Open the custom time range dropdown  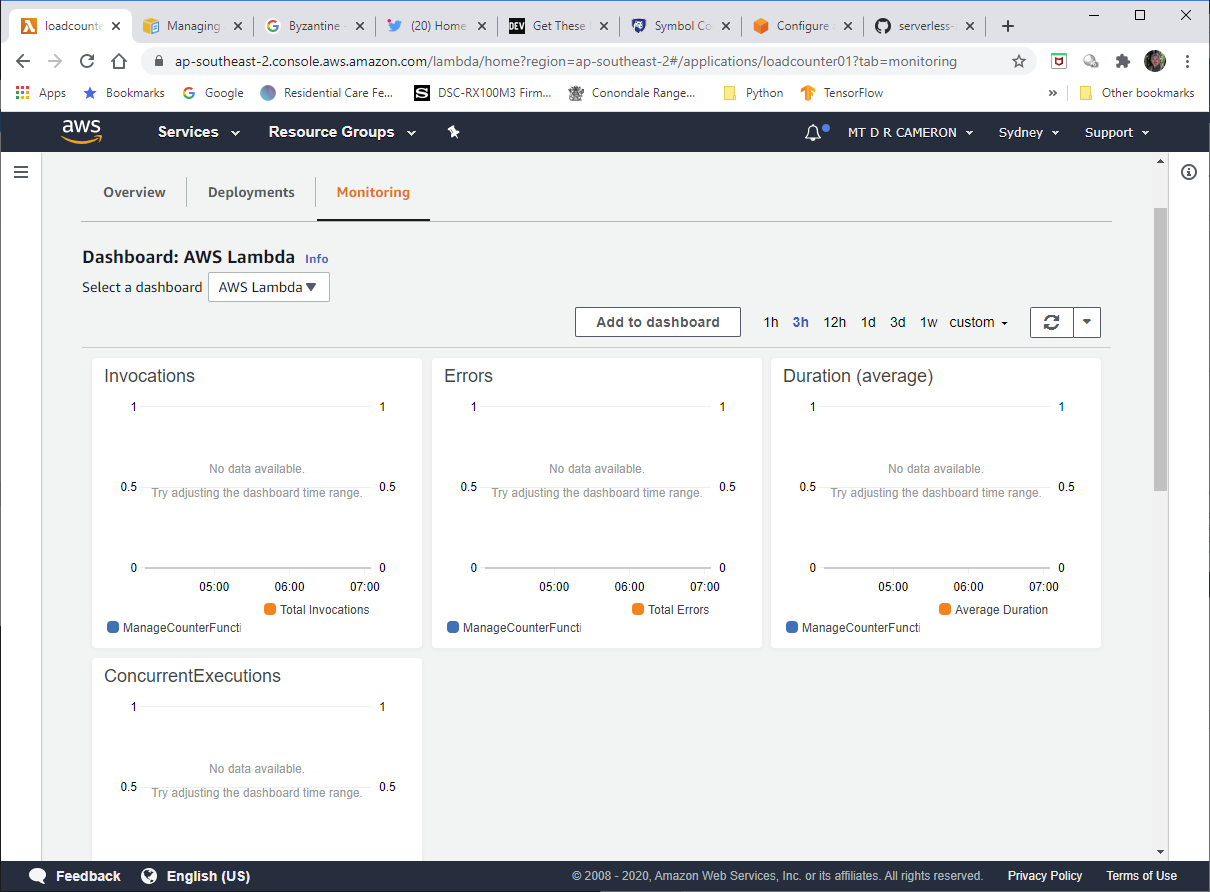(978, 322)
